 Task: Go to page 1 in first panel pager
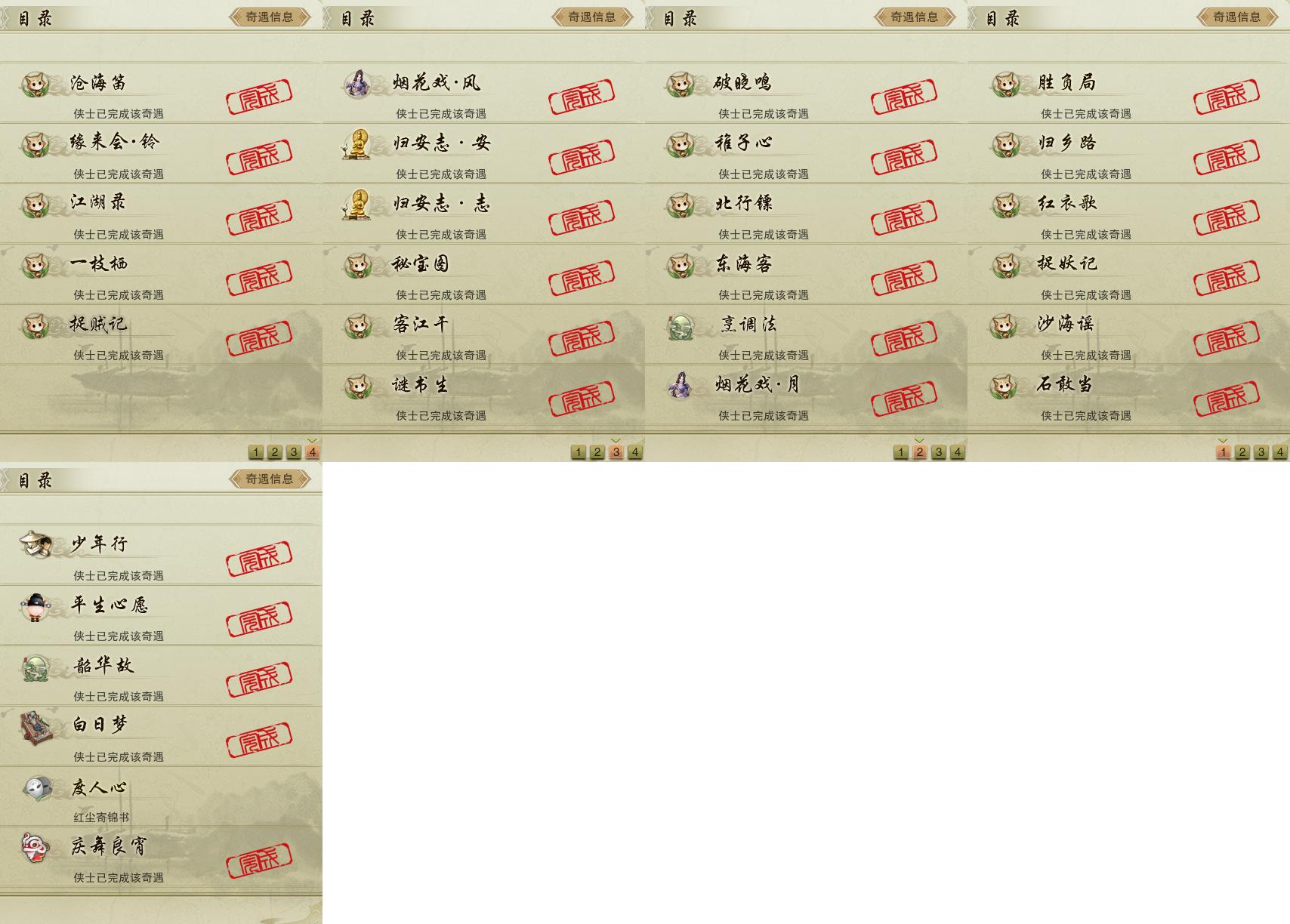pos(256,452)
